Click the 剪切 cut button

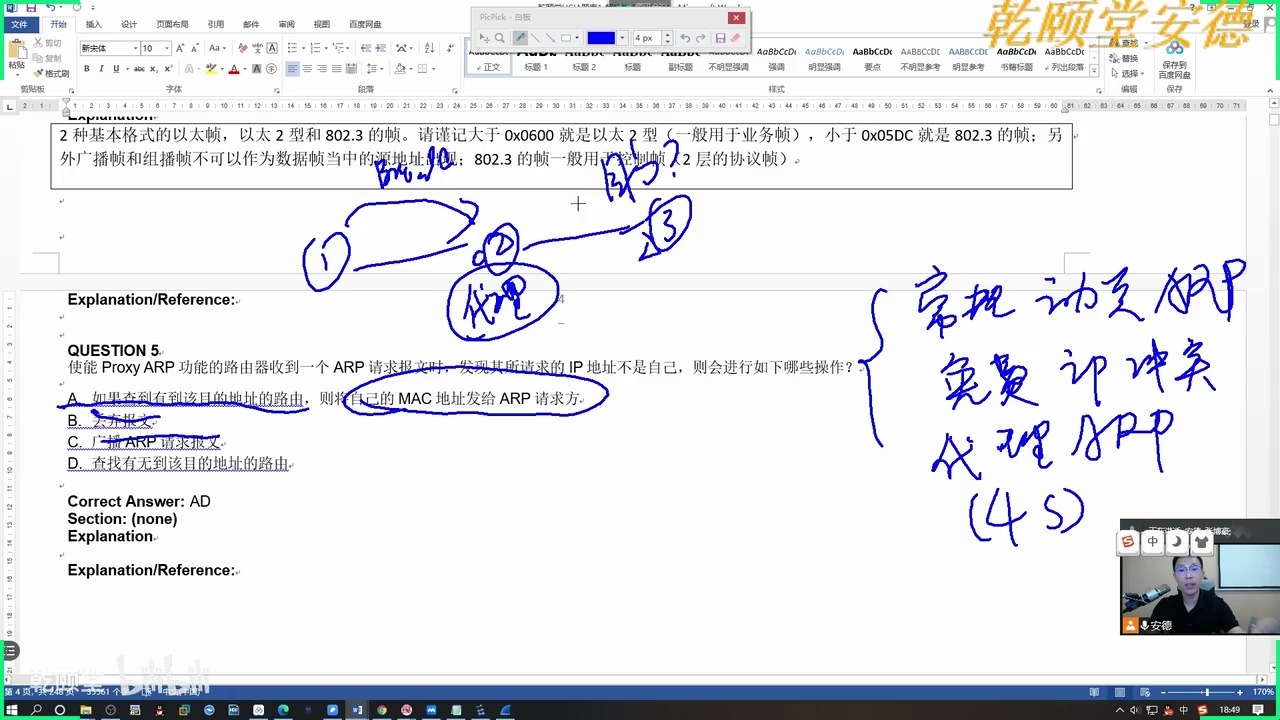coord(47,44)
